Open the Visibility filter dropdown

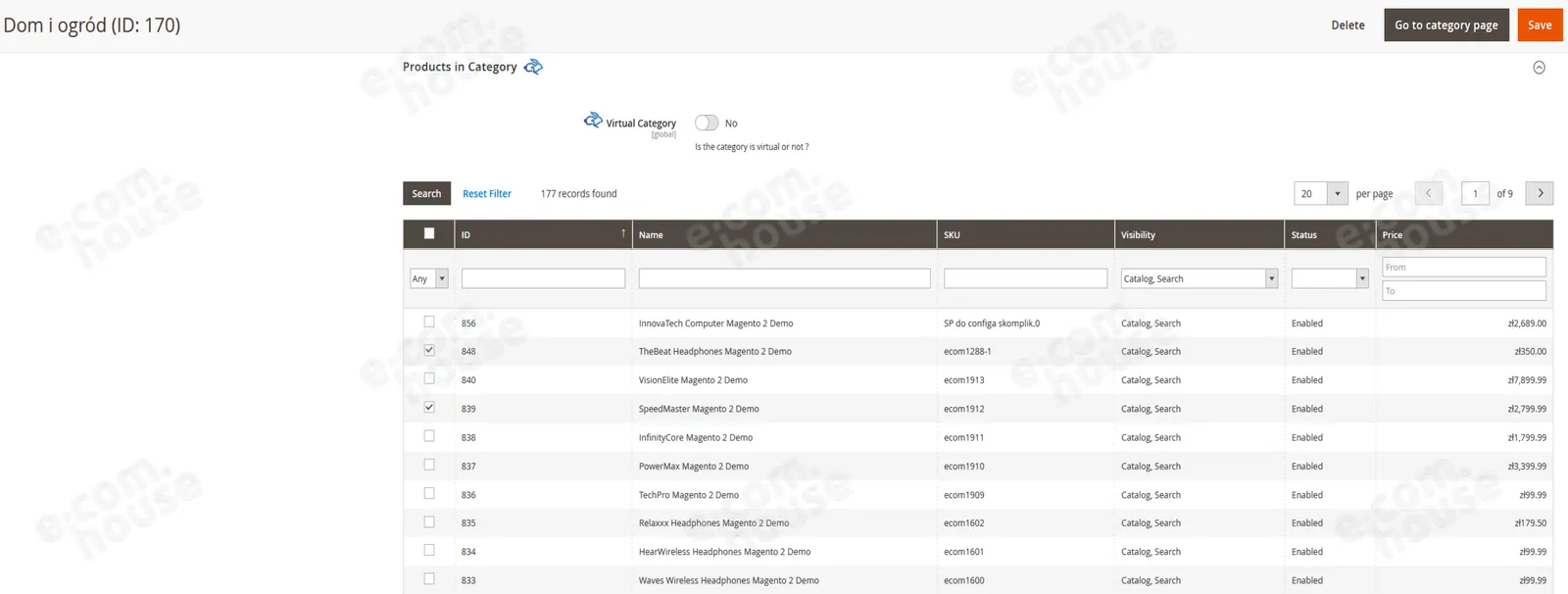[x=1200, y=278]
